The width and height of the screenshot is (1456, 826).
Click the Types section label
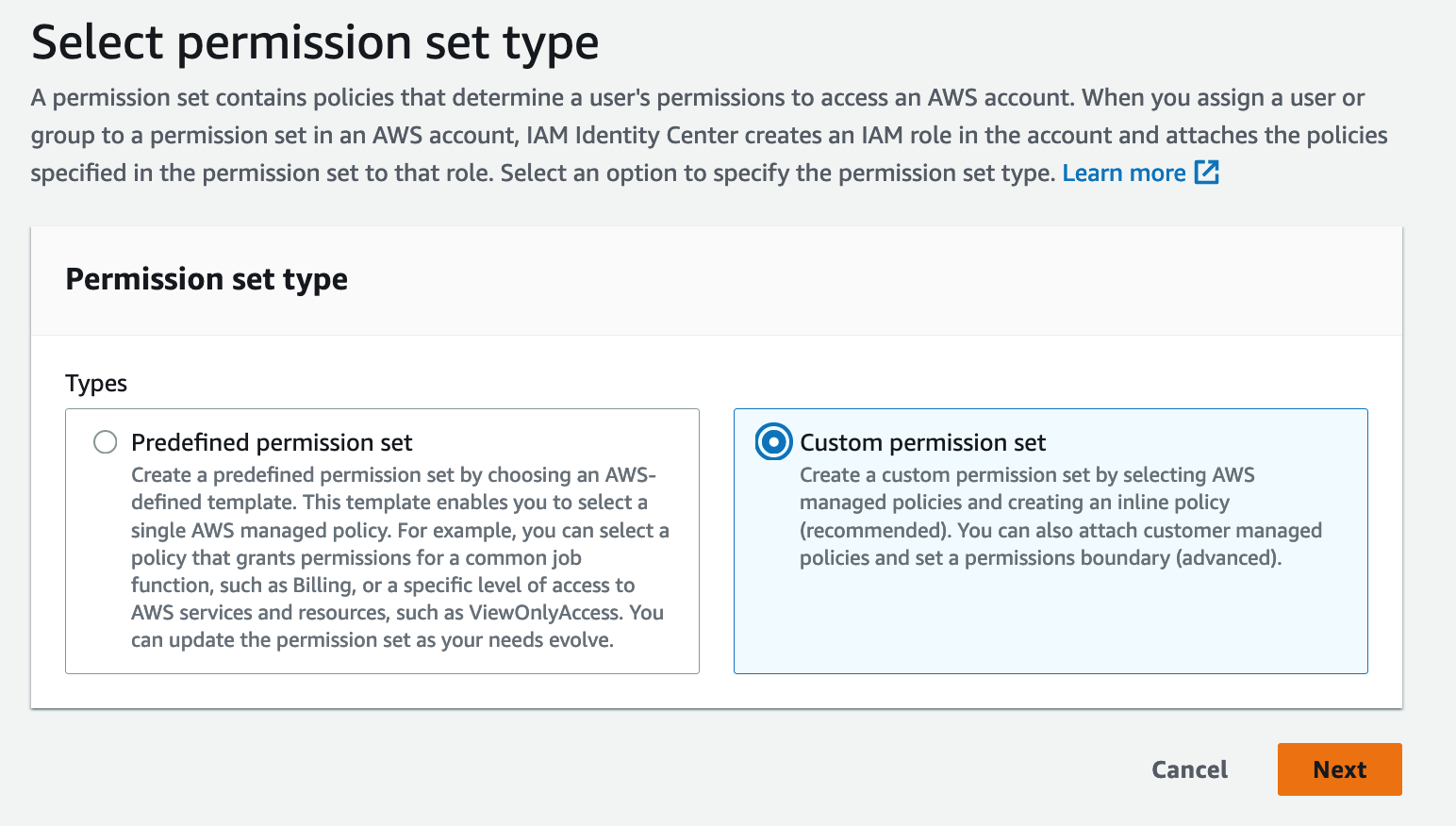click(x=95, y=383)
